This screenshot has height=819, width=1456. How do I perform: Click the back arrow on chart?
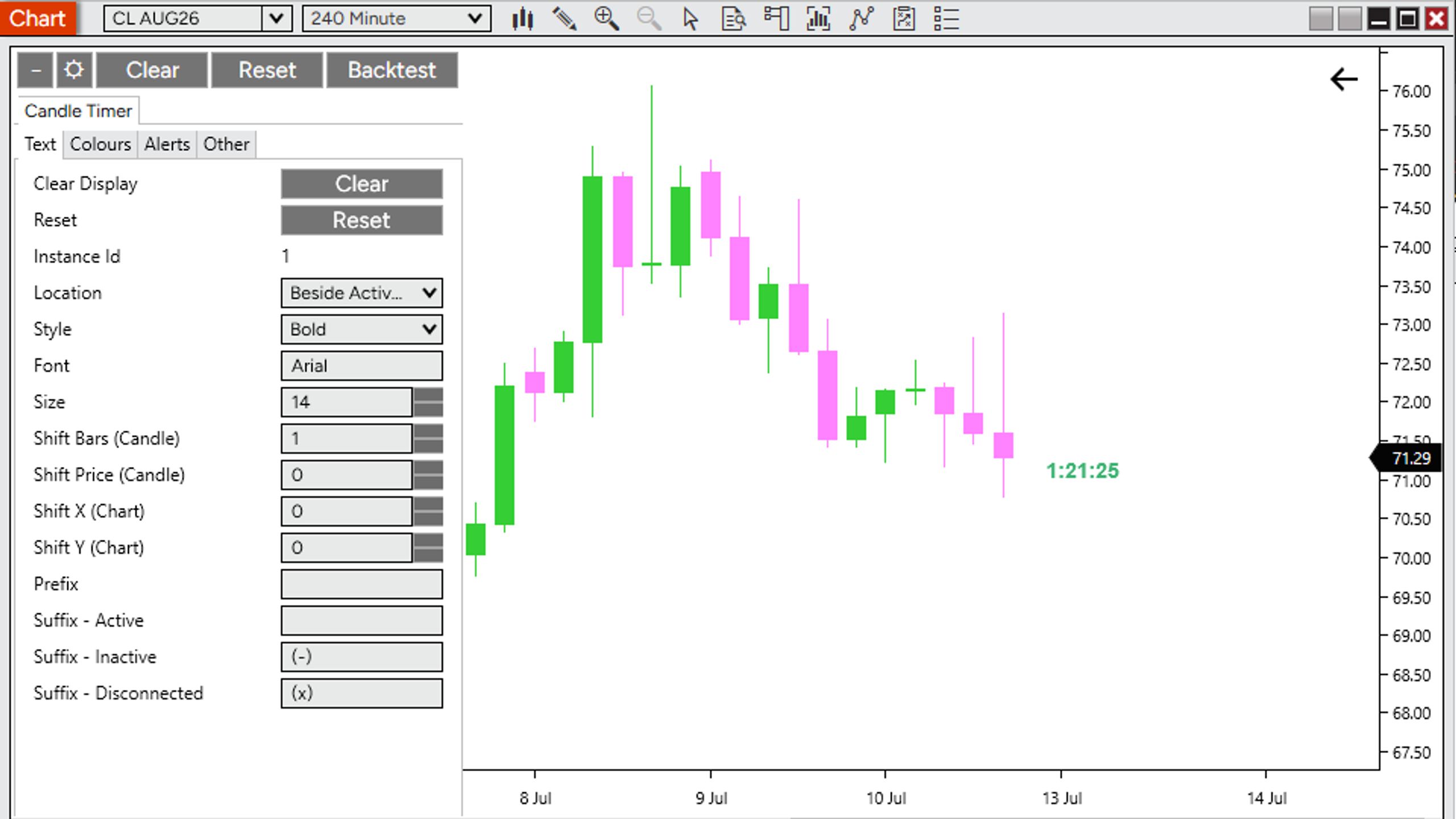click(1344, 79)
